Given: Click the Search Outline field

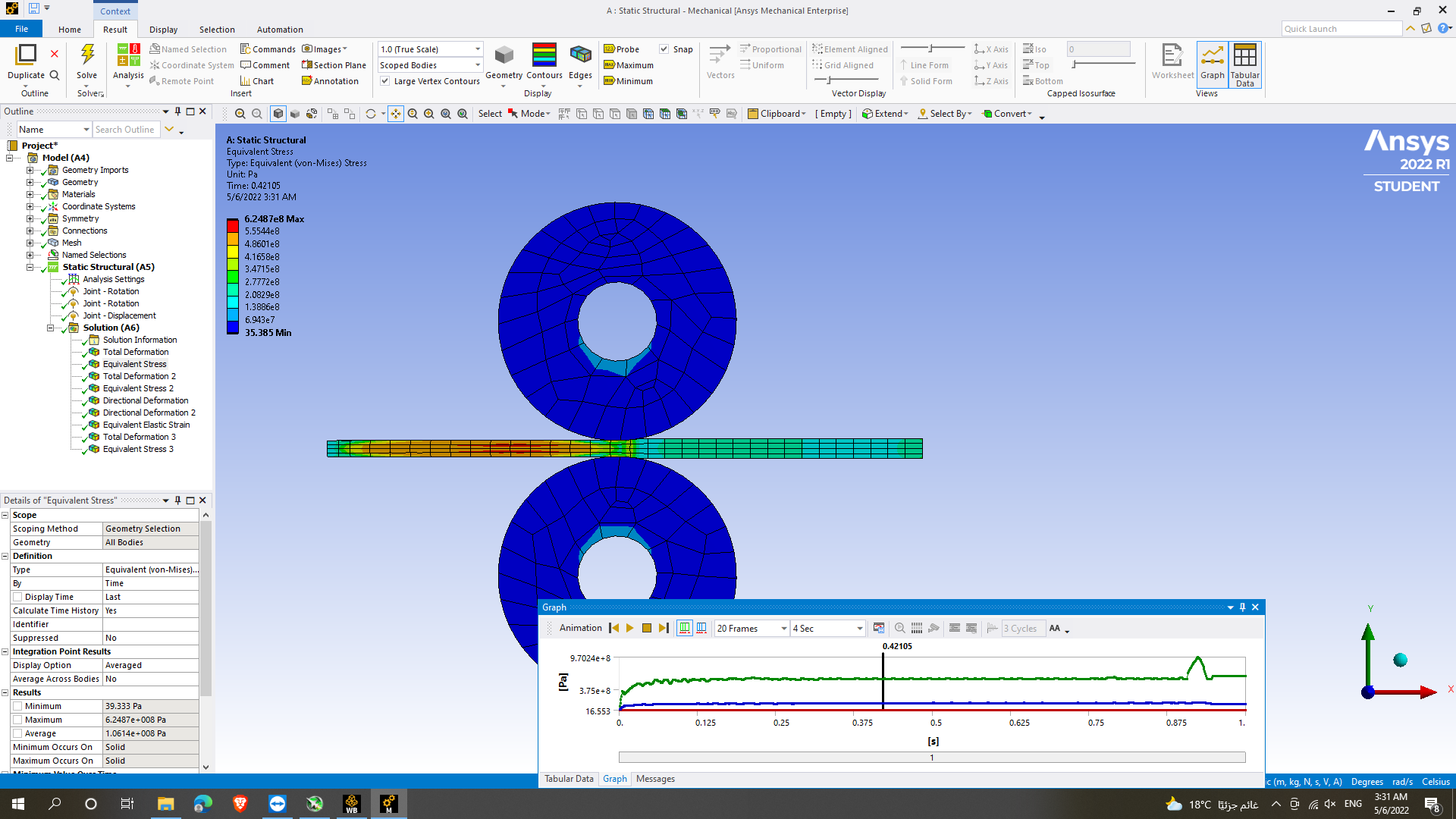Looking at the screenshot, I should [x=126, y=130].
